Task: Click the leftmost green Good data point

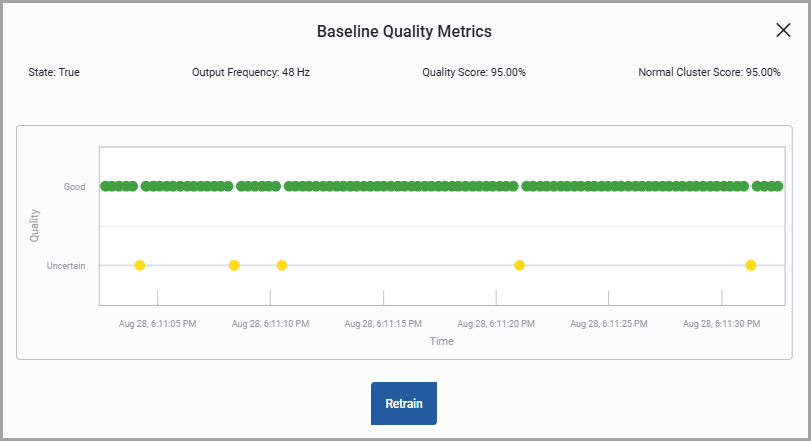Action: coord(105,186)
